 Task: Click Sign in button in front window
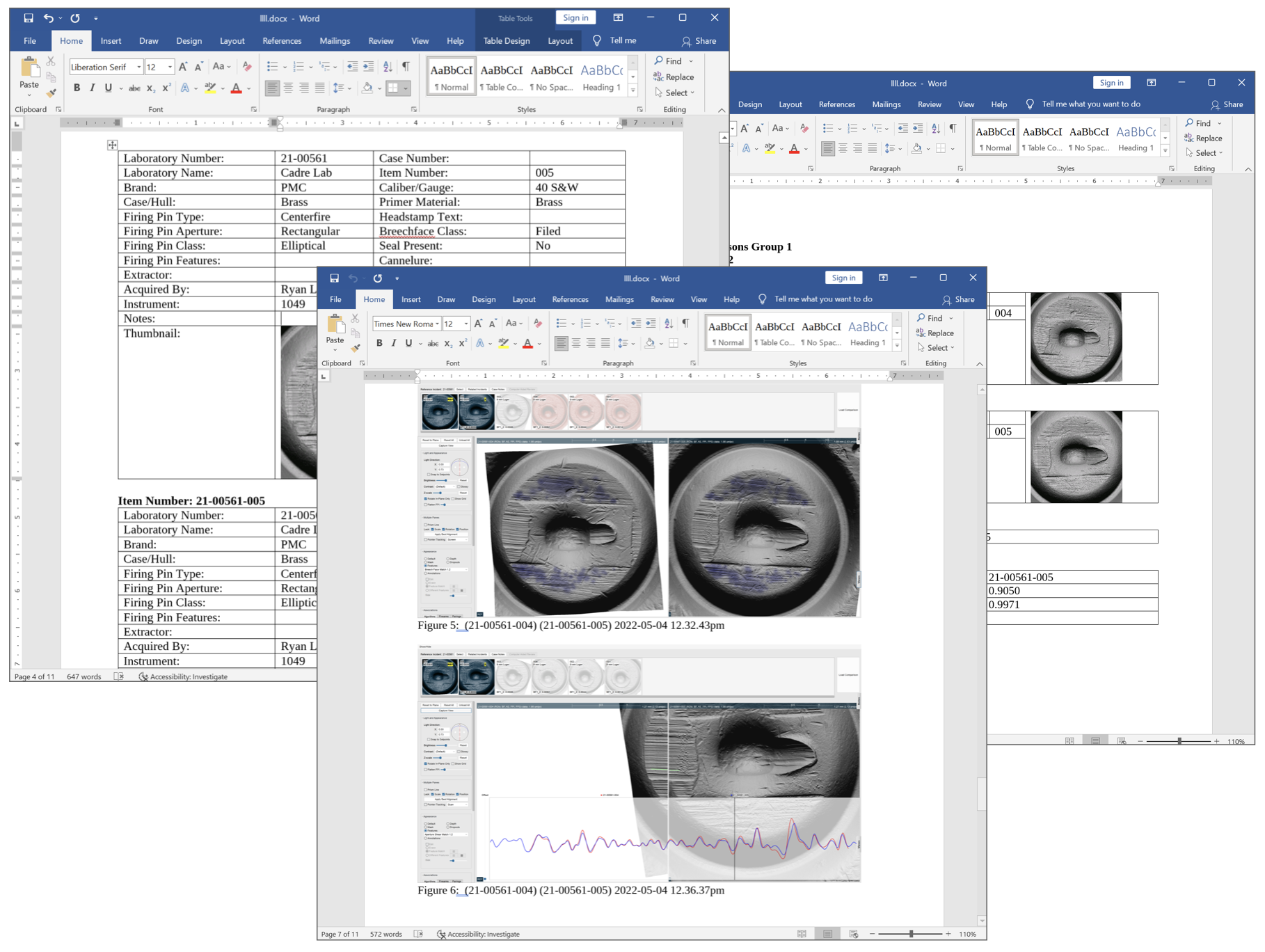pyautogui.click(x=843, y=278)
